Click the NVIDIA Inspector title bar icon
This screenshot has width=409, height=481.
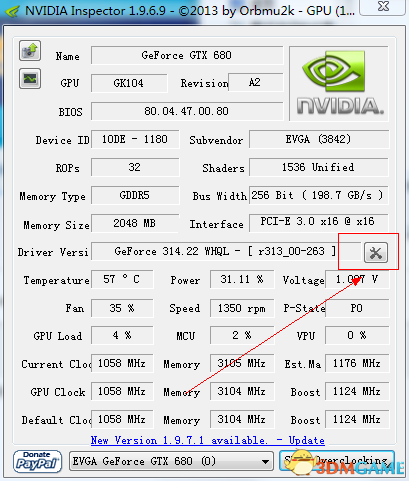point(13,12)
